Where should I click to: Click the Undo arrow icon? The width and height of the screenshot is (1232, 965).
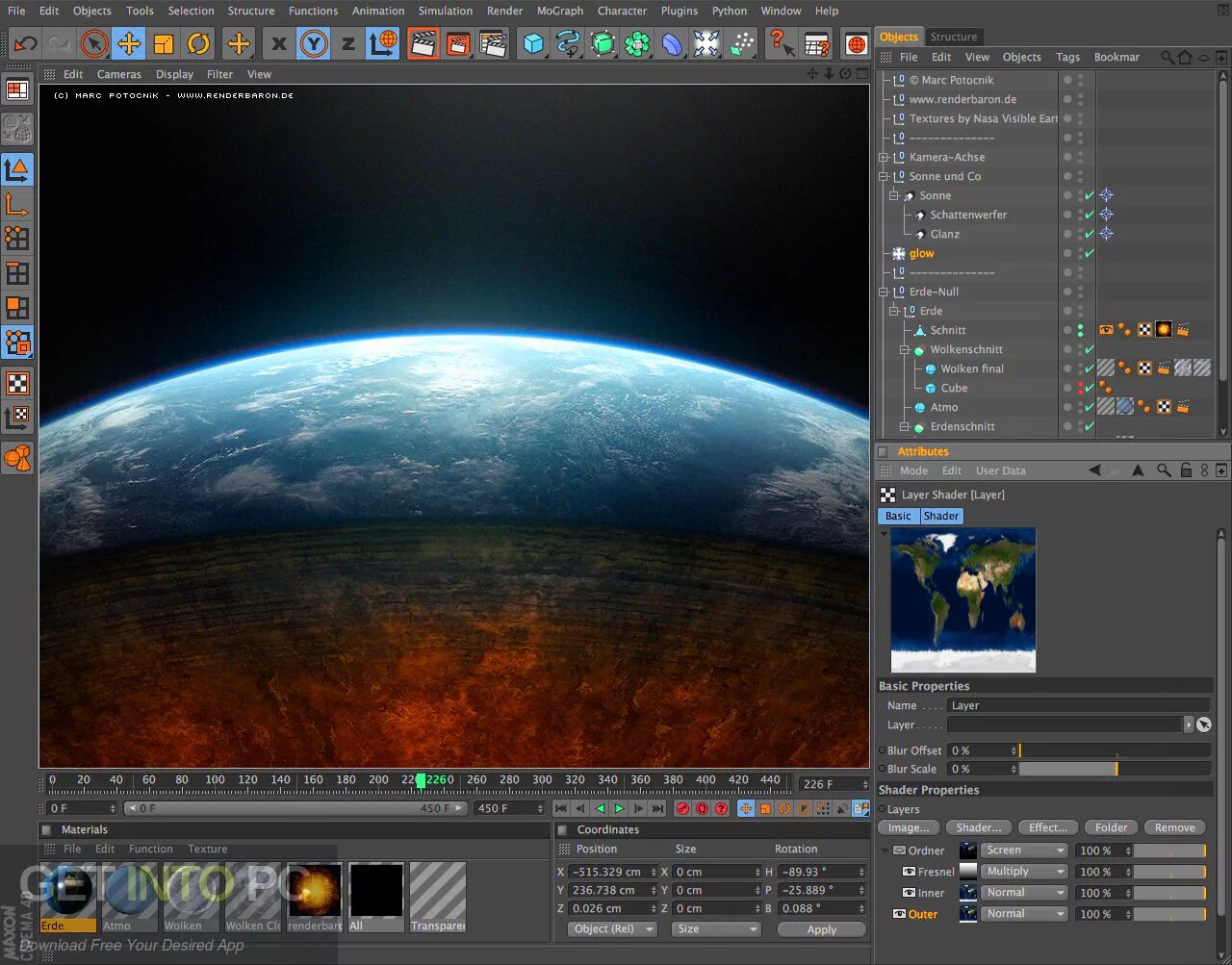[x=25, y=43]
